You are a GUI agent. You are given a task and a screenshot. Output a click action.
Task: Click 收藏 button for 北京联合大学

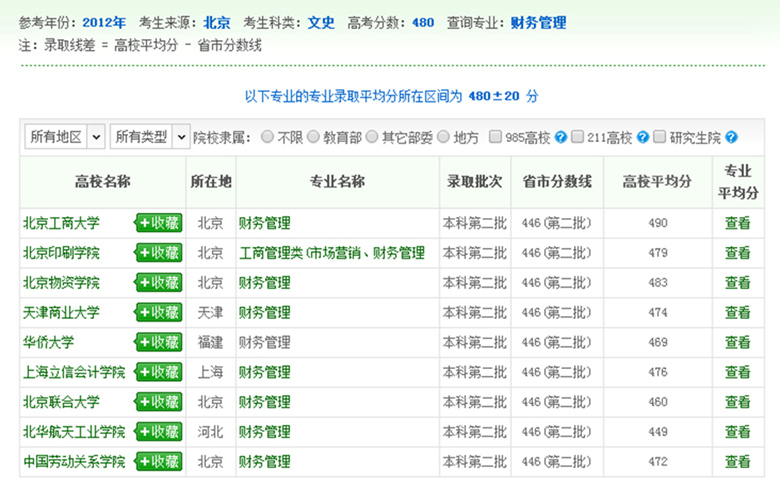pos(158,402)
